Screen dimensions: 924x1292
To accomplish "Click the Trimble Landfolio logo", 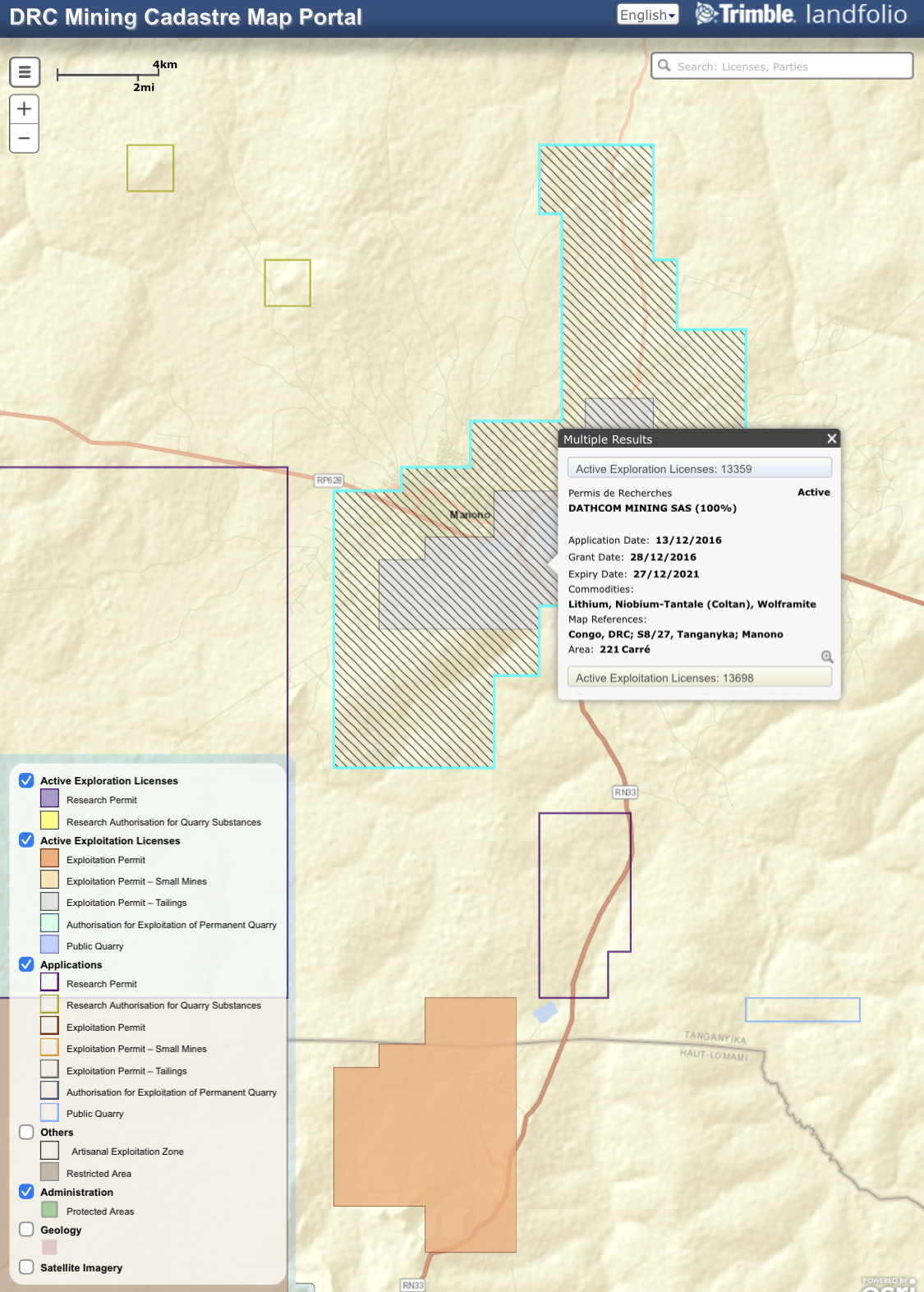I will pyautogui.click(x=801, y=15).
